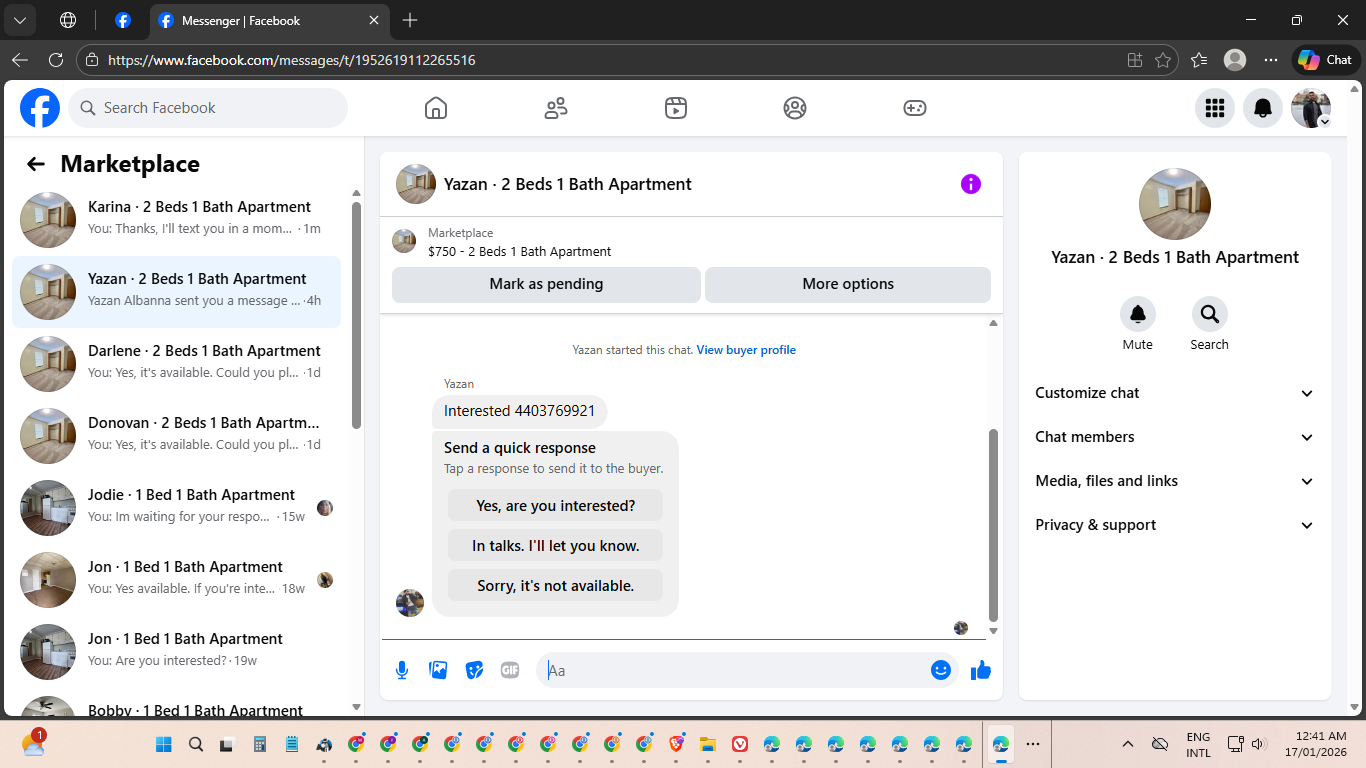
Task: Open the account menu profile picture
Action: coord(1311,108)
